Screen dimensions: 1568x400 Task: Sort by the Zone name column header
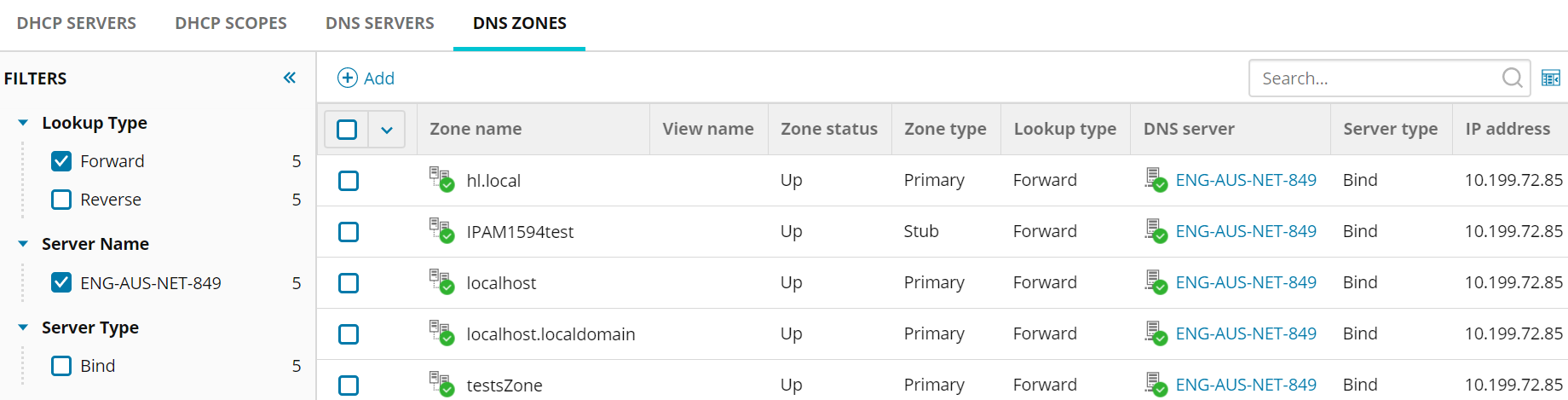pos(476,129)
